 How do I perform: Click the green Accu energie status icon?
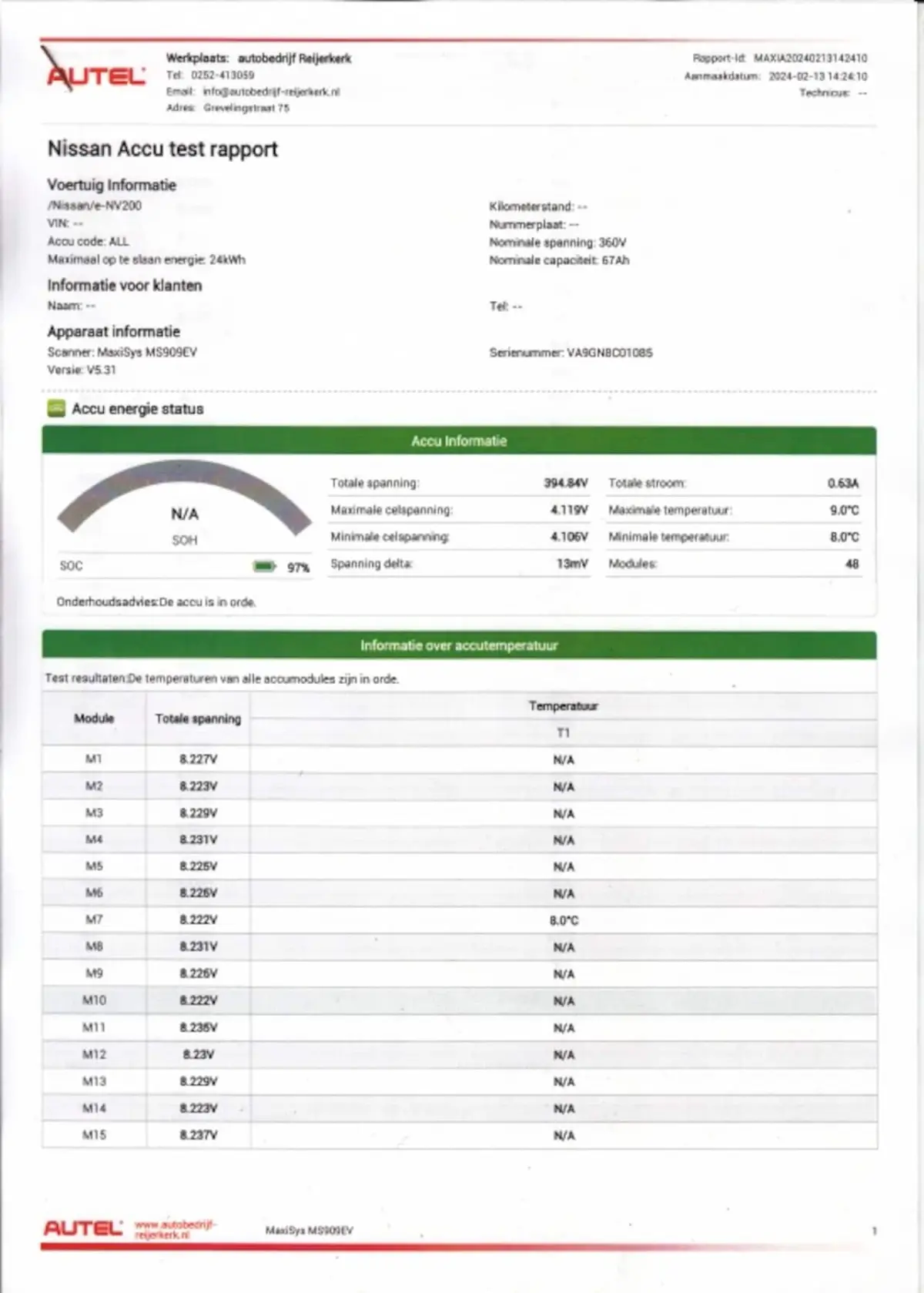(56, 408)
